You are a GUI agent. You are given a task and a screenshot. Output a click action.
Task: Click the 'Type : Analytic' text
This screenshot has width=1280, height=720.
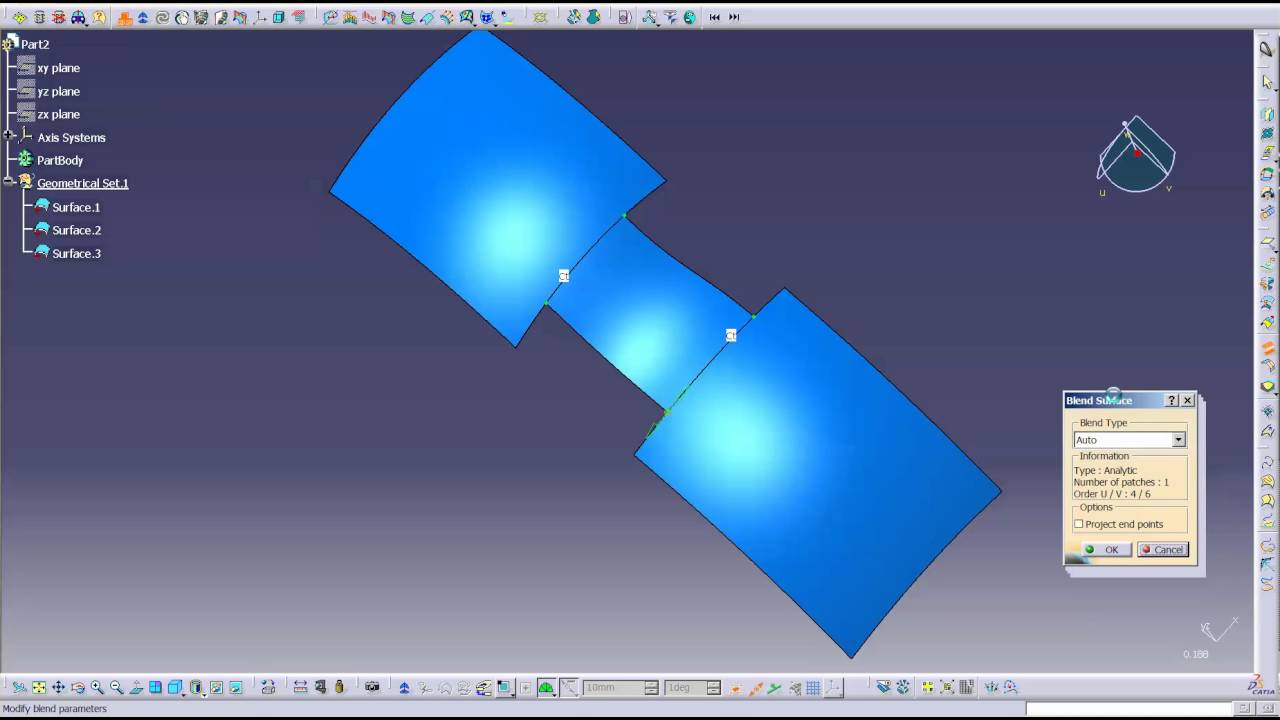[x=1105, y=470]
